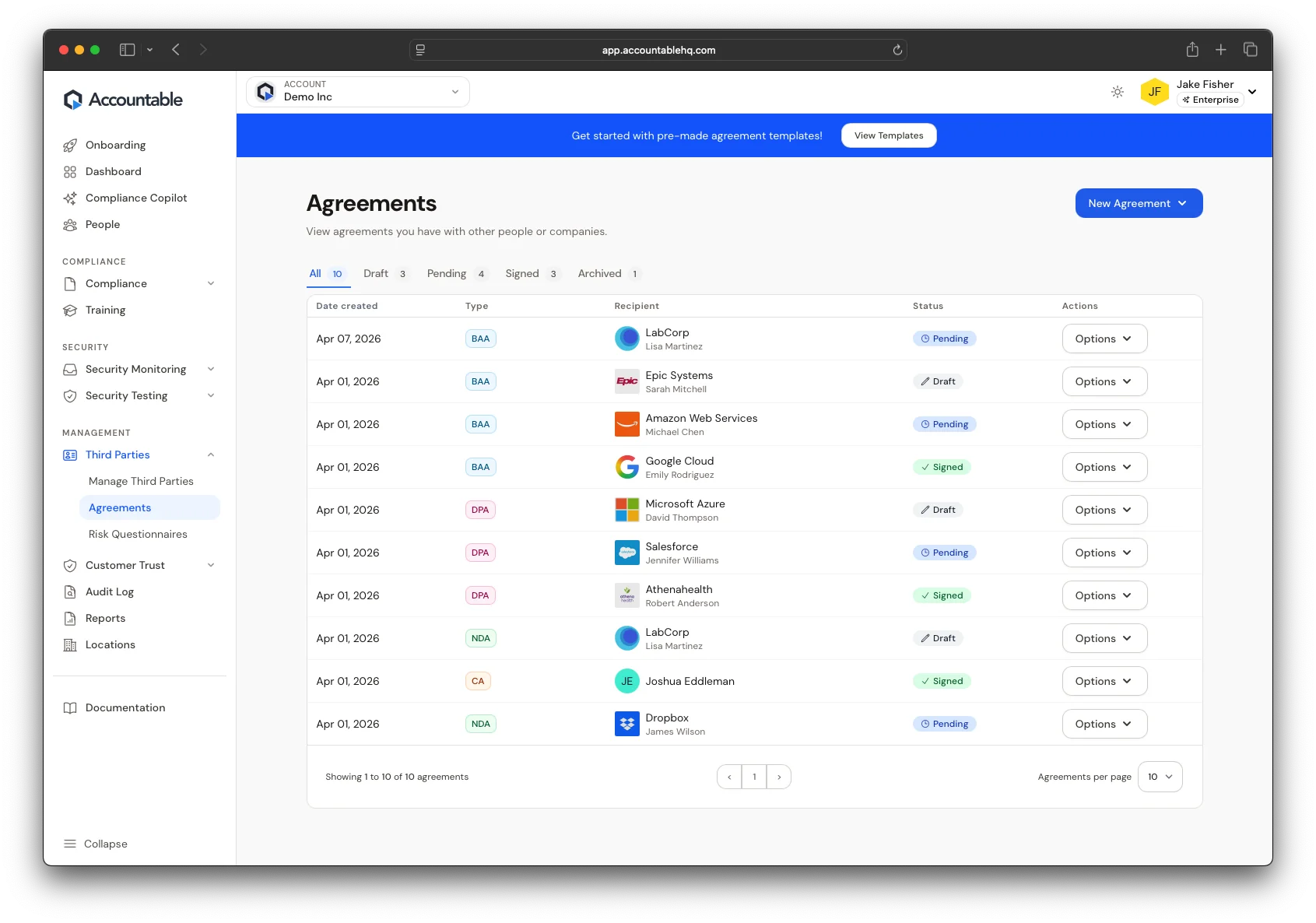Switch to the Pending tab
1316x923 pixels.
pyautogui.click(x=447, y=273)
